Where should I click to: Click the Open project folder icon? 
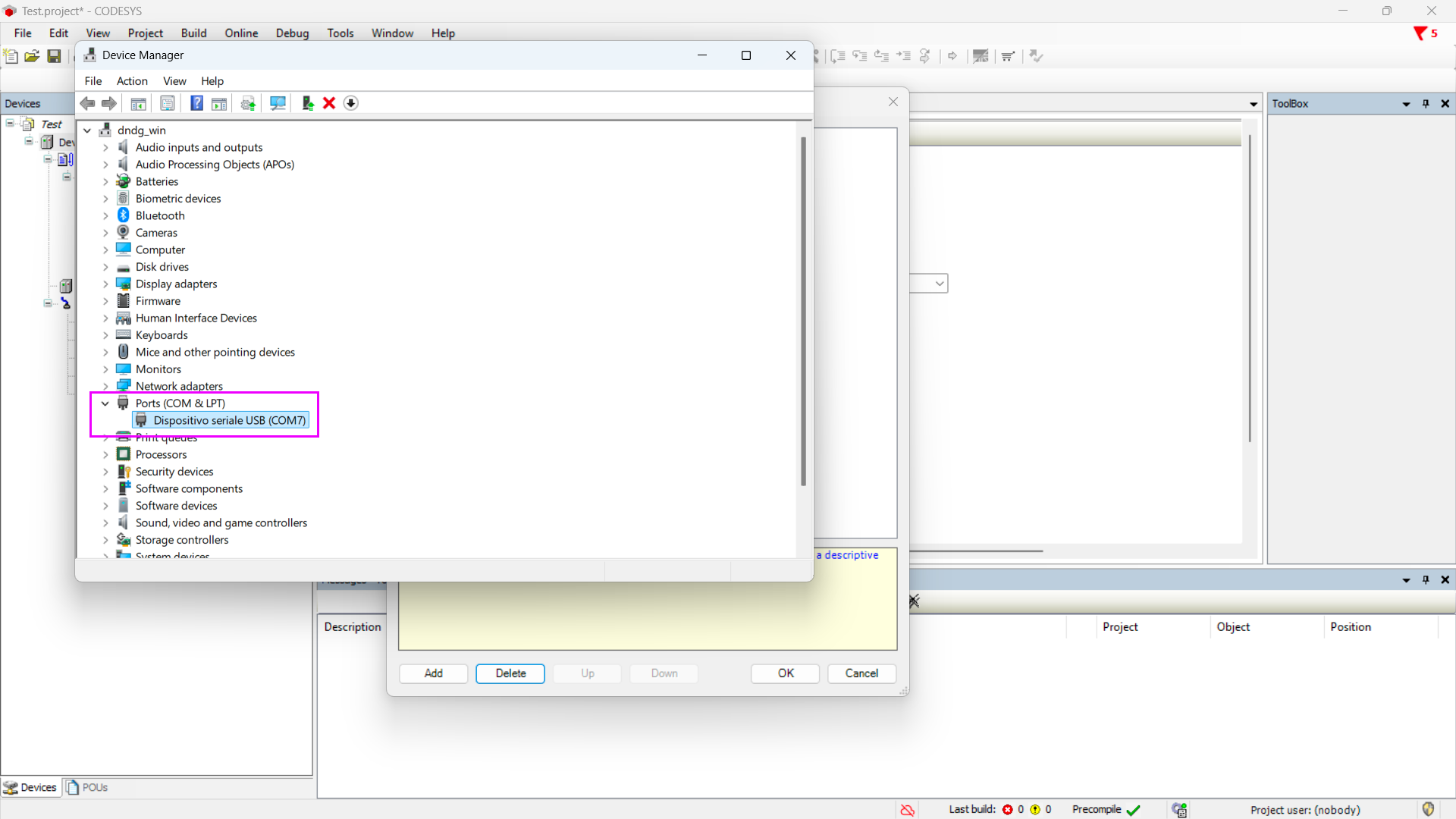(x=32, y=56)
